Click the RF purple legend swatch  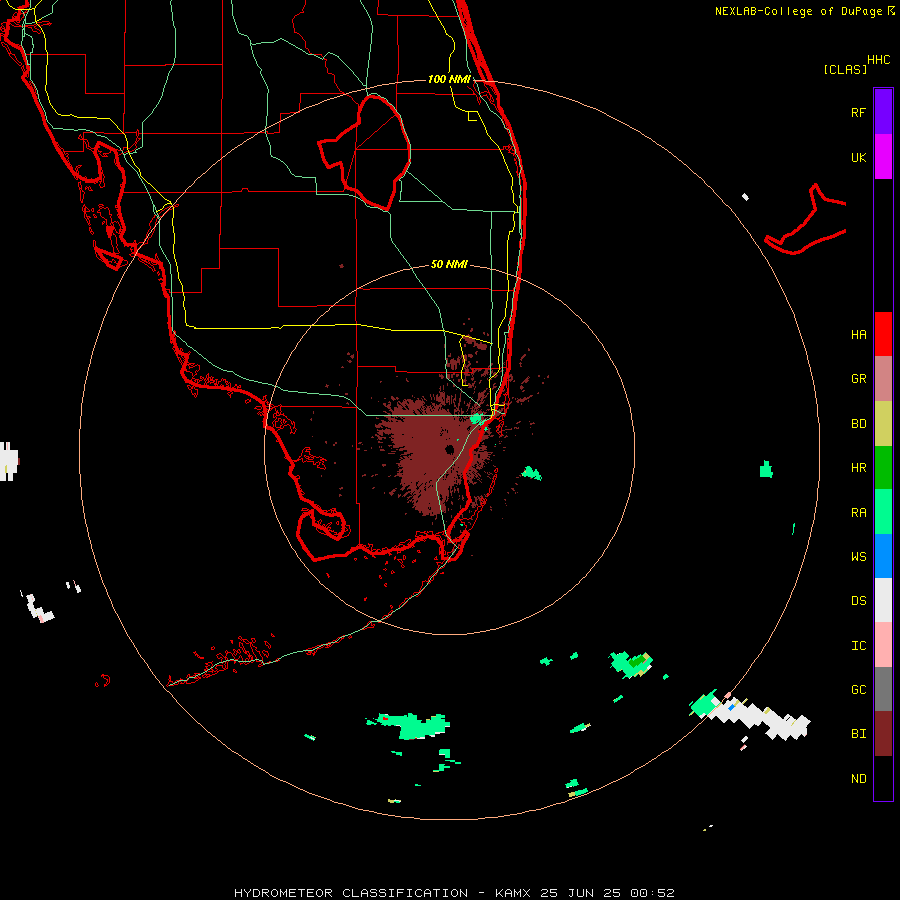883,112
